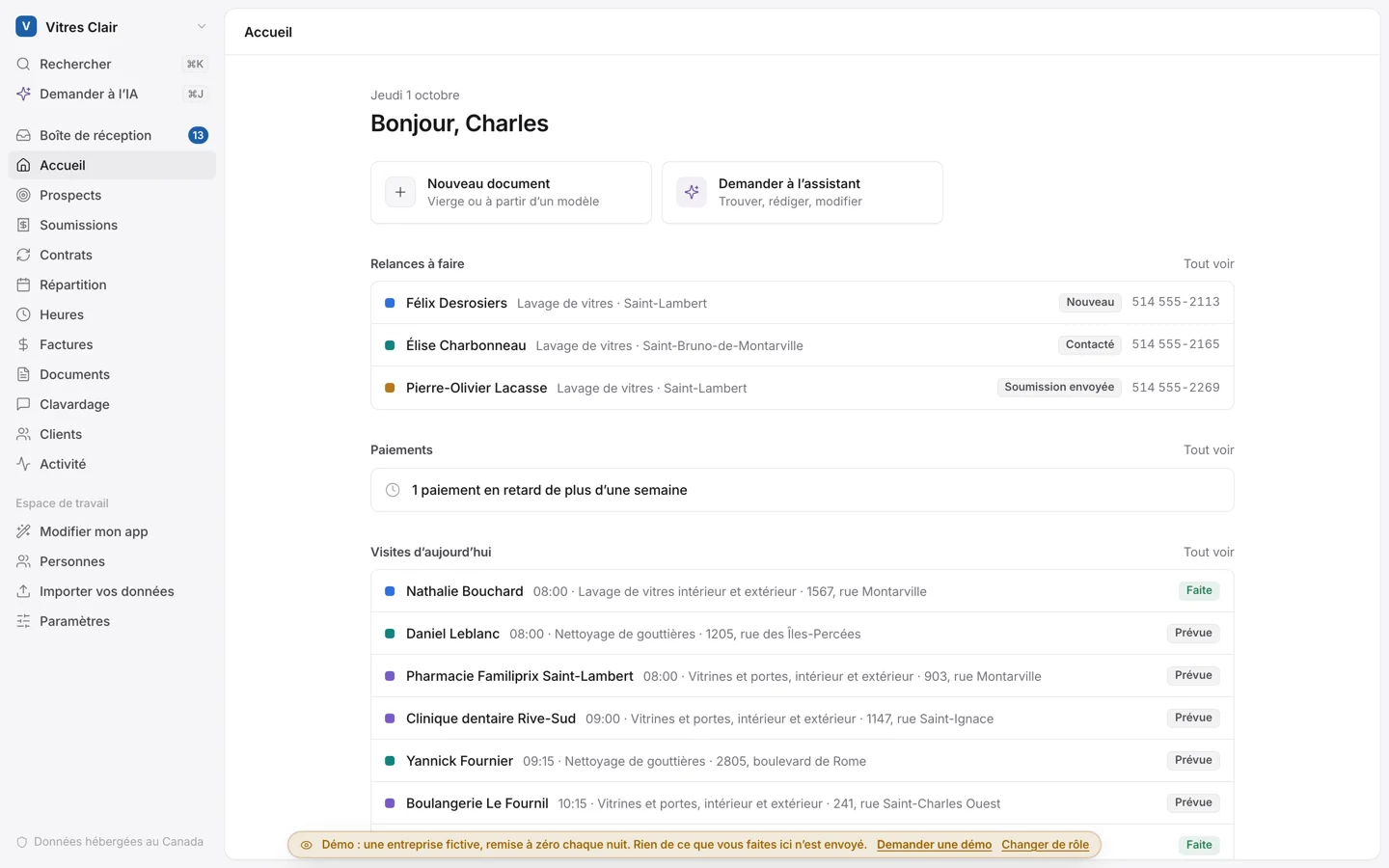Open Nathalie Bouchard's visit row
Image resolution: width=1389 pixels, height=868 pixels.
point(803,591)
